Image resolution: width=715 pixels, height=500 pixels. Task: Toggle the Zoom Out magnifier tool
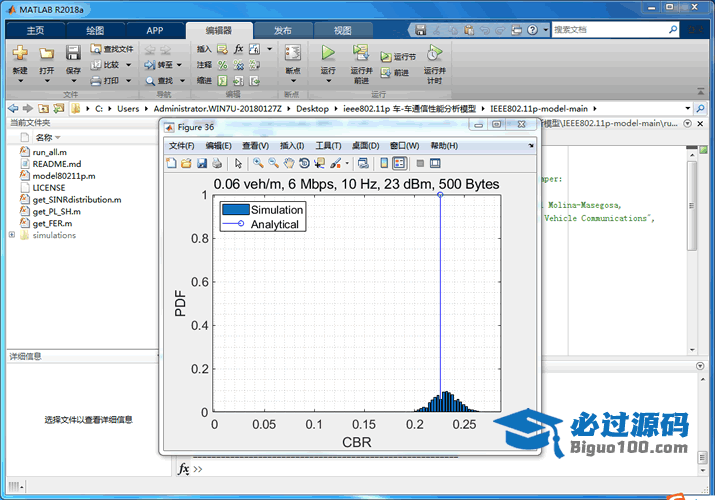(x=273, y=163)
